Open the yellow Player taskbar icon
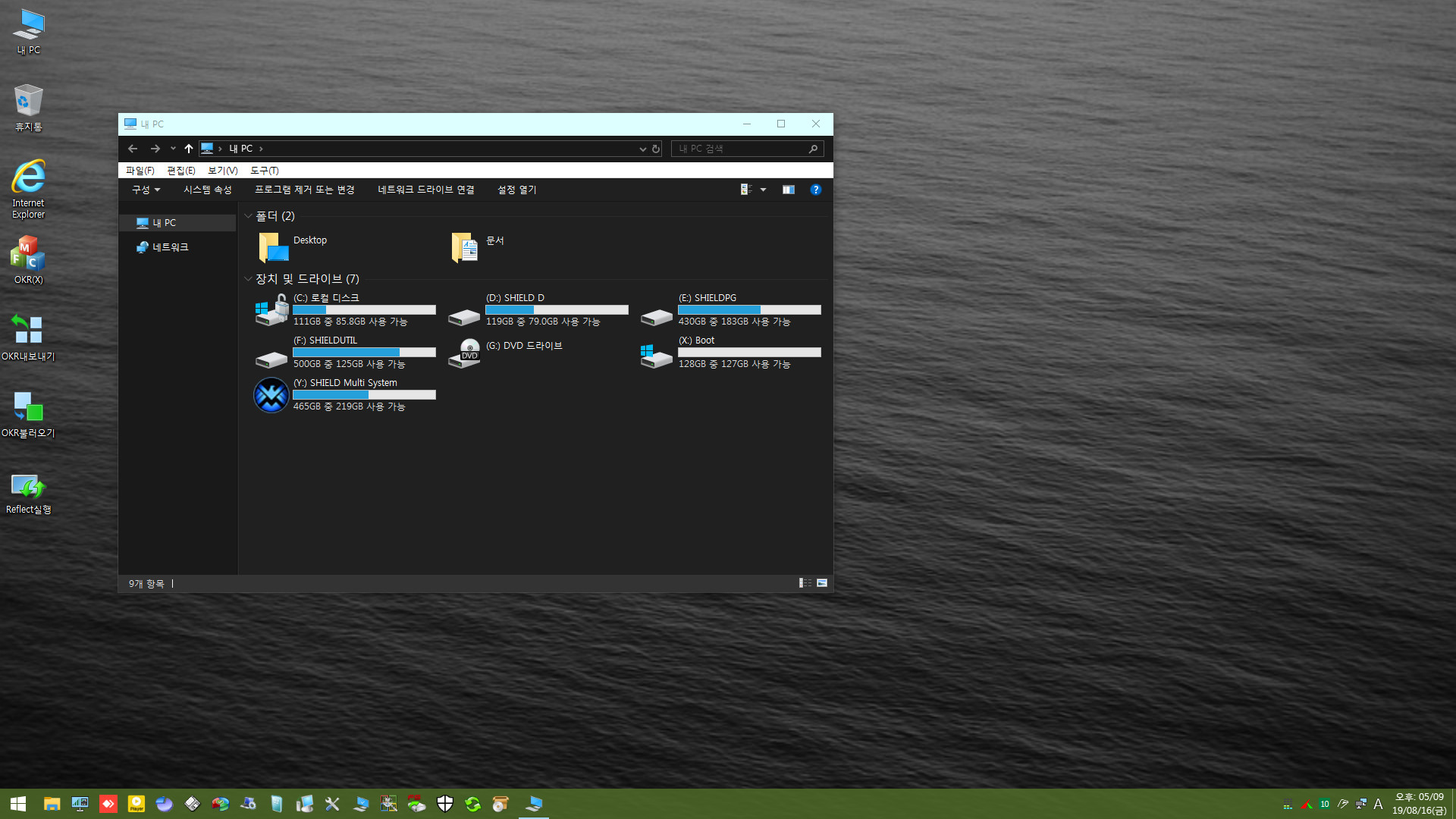Viewport: 1456px width, 819px height. [136, 804]
